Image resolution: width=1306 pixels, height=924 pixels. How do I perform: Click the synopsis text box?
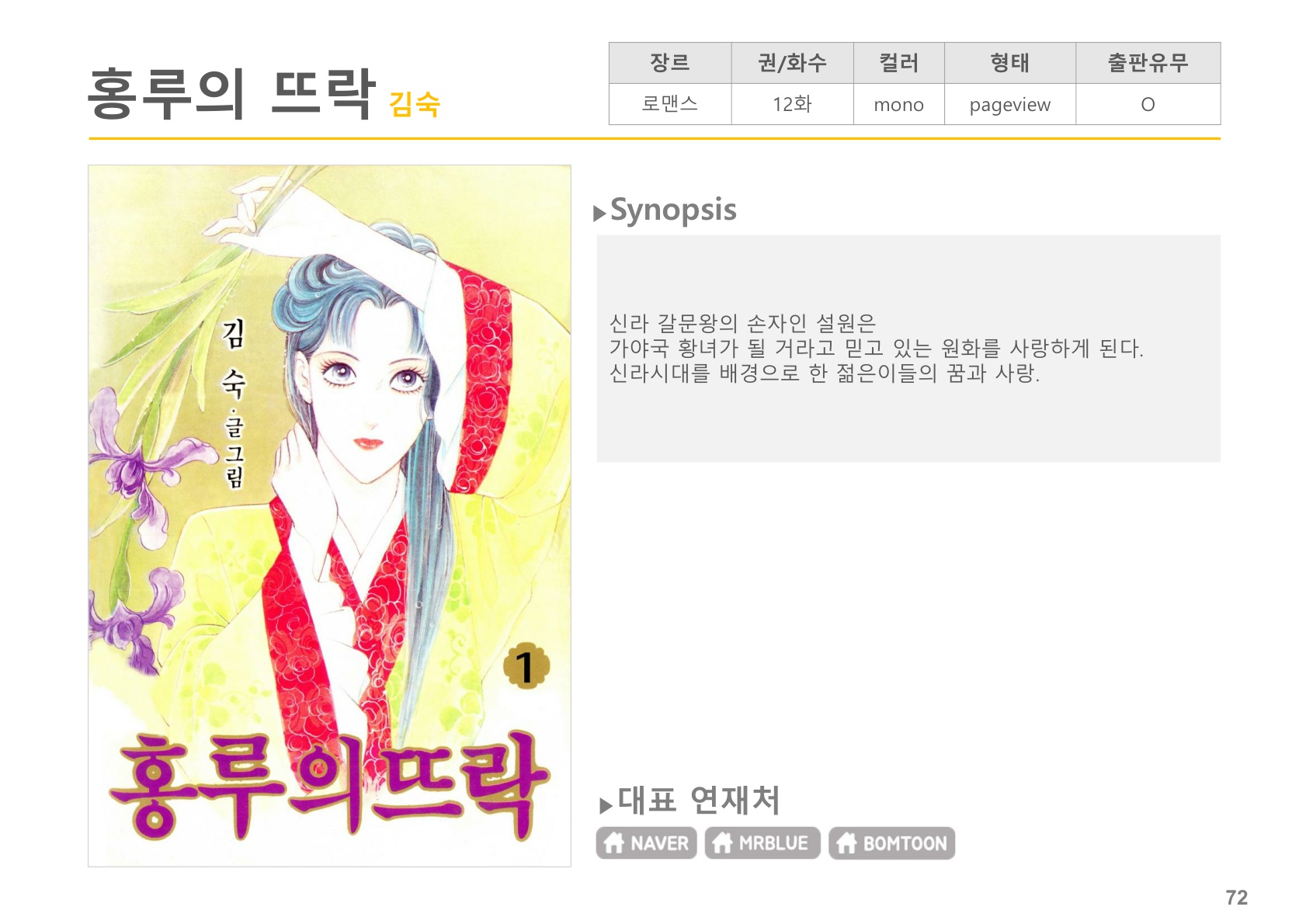(x=908, y=349)
